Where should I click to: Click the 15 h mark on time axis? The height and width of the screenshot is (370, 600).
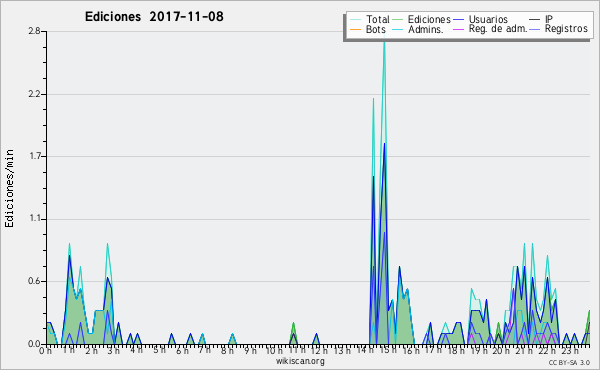click(385, 350)
